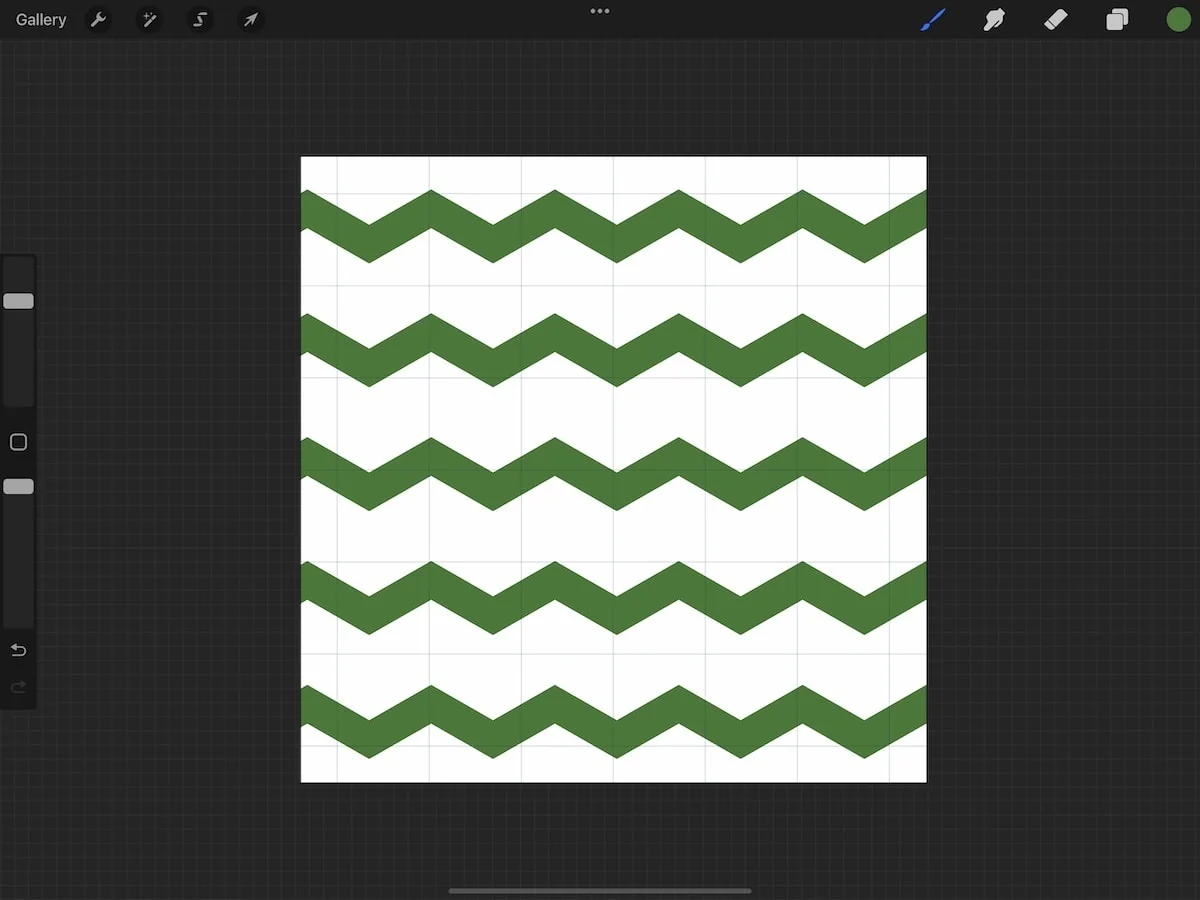Select the Eraser tool
The width and height of the screenshot is (1200, 900).
click(1056, 20)
